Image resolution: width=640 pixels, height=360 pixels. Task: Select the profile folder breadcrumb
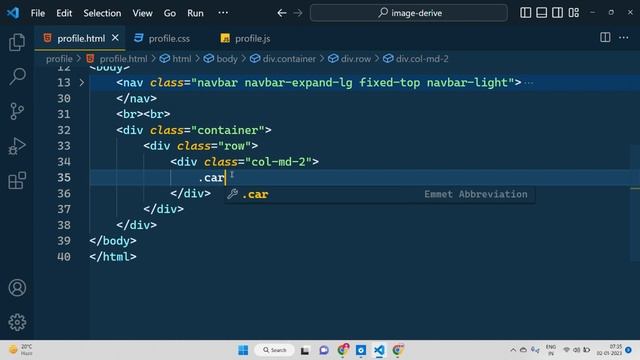point(59,59)
